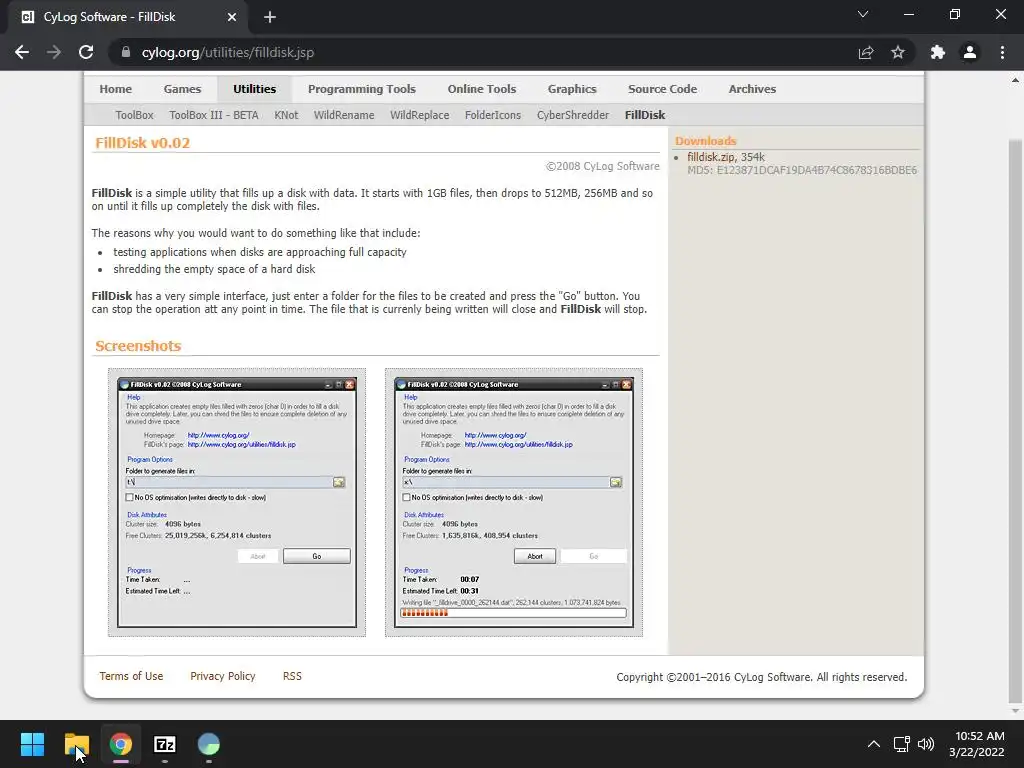Open the Chrome profile icon
This screenshot has width=1024, height=768.
pyautogui.click(x=970, y=52)
